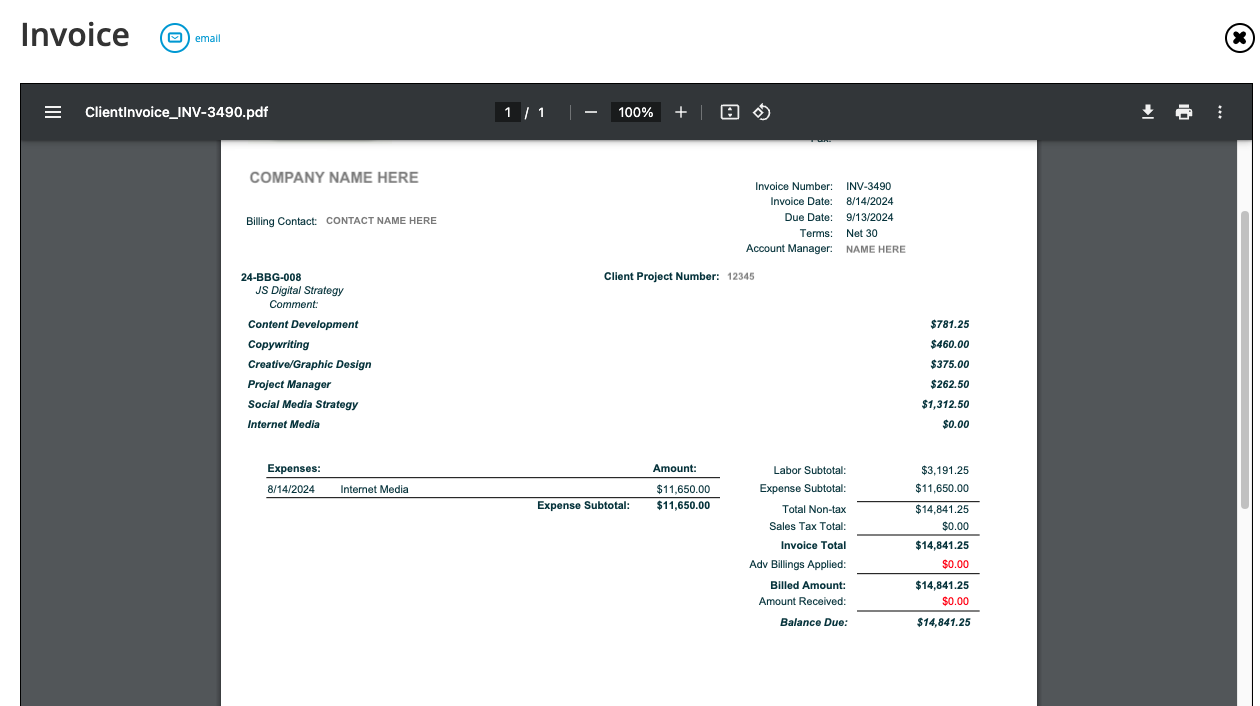The width and height of the screenshot is (1260, 706).
Task: Click the Invoice heading label
Action: click(x=74, y=35)
